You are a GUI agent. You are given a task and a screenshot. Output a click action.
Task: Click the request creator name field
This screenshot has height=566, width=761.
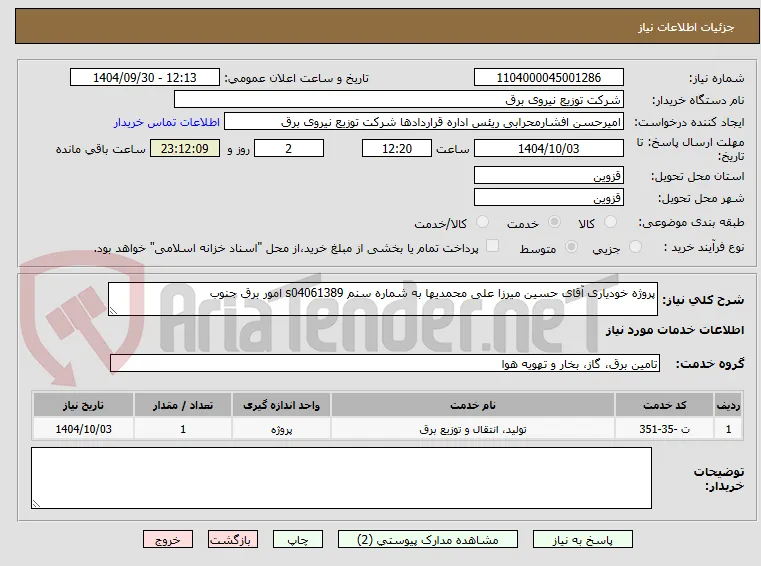point(423,122)
